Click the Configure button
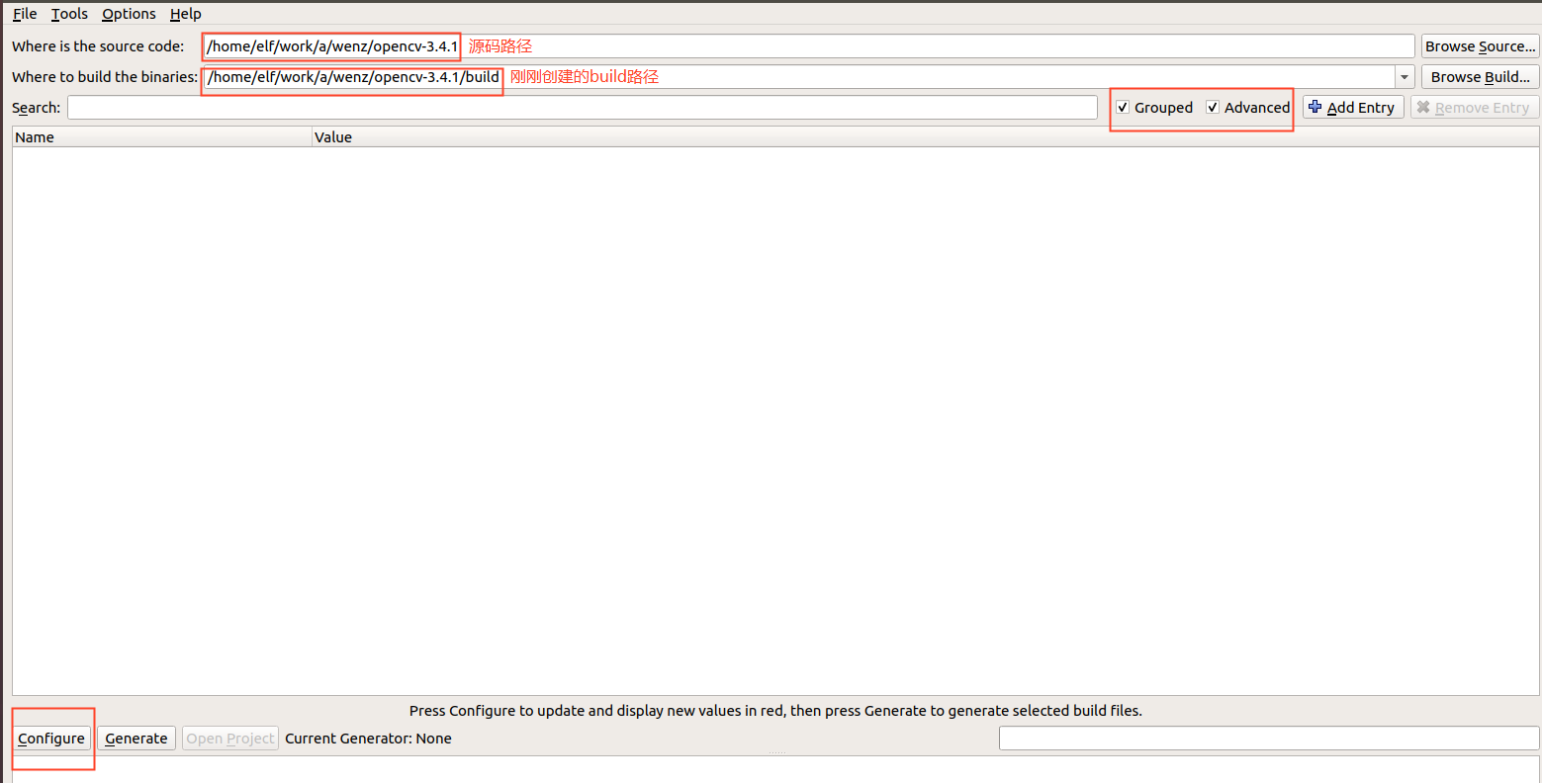The image size is (1542, 784). click(x=51, y=739)
